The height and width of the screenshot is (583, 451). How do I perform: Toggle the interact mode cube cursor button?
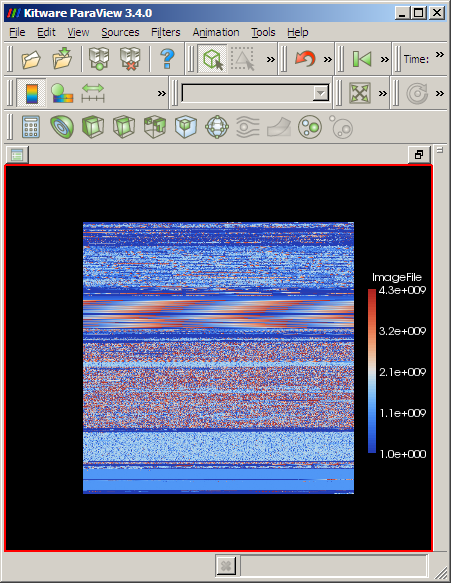[213, 59]
